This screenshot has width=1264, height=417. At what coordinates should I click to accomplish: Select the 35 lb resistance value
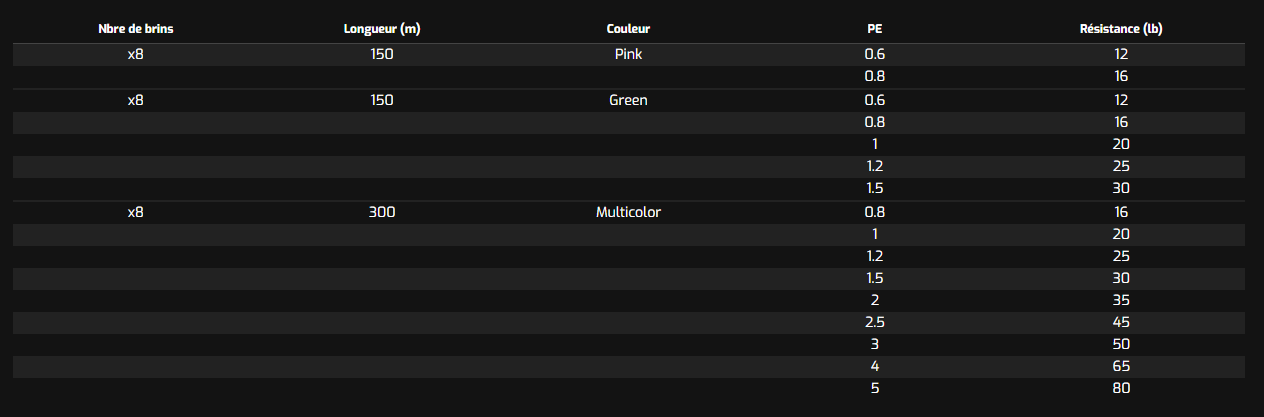(1120, 300)
